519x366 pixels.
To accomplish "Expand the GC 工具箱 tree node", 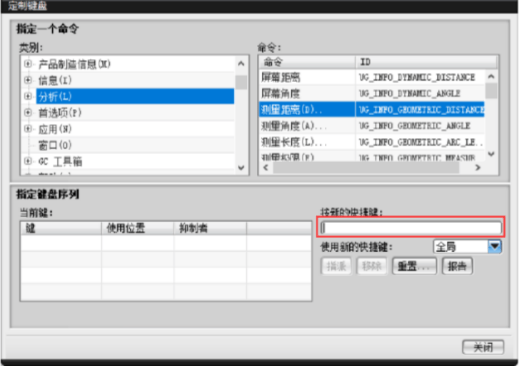I will tap(28, 161).
